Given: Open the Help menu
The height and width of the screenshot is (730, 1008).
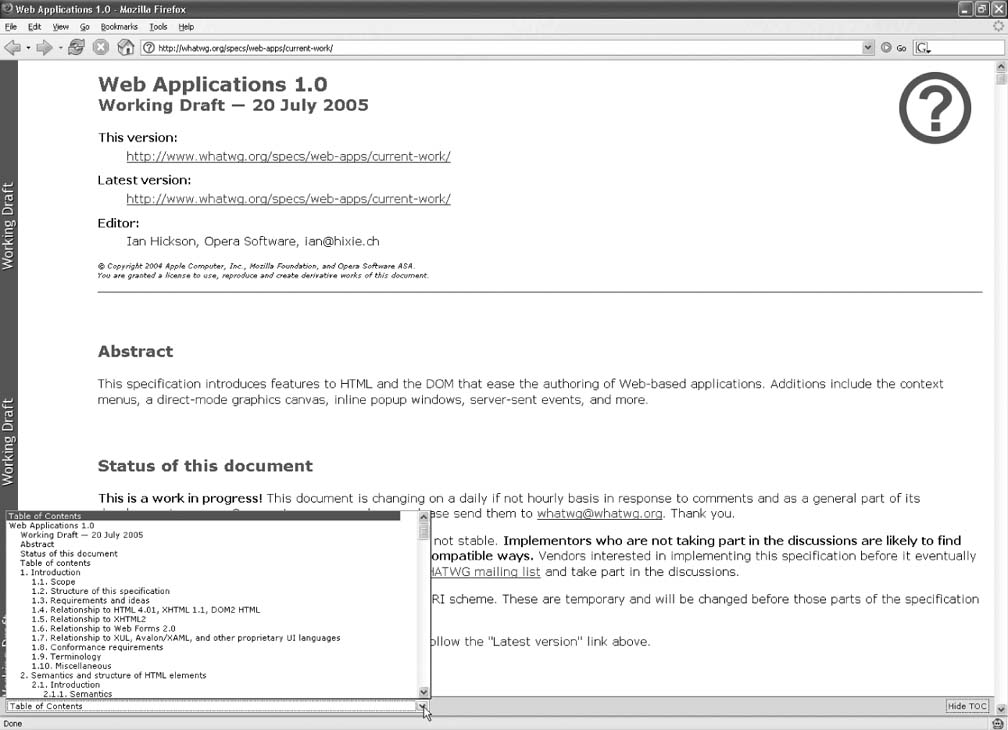Looking at the screenshot, I should tap(186, 27).
